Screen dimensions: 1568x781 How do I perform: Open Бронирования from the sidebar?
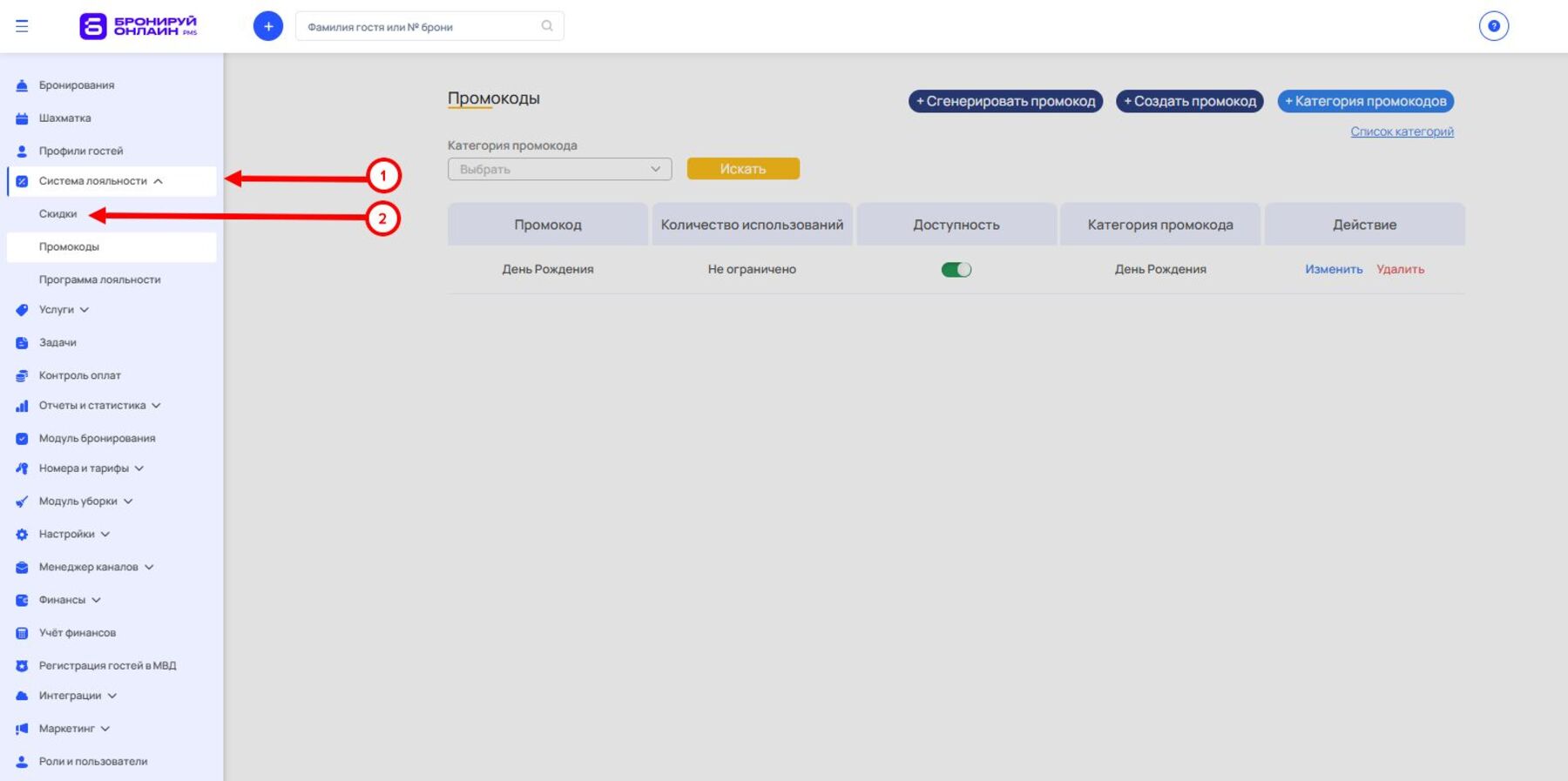tap(77, 85)
